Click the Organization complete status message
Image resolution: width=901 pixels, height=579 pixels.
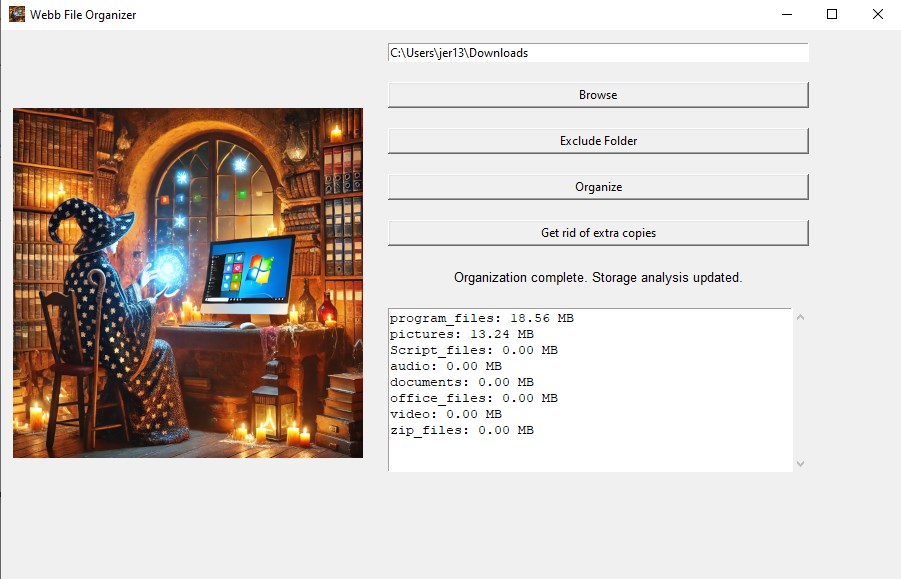coord(598,277)
